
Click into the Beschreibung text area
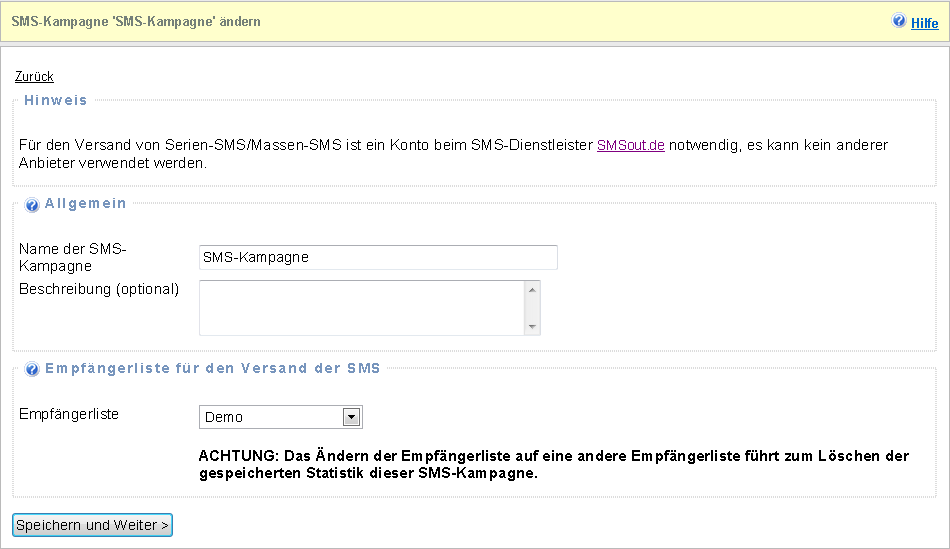click(362, 307)
